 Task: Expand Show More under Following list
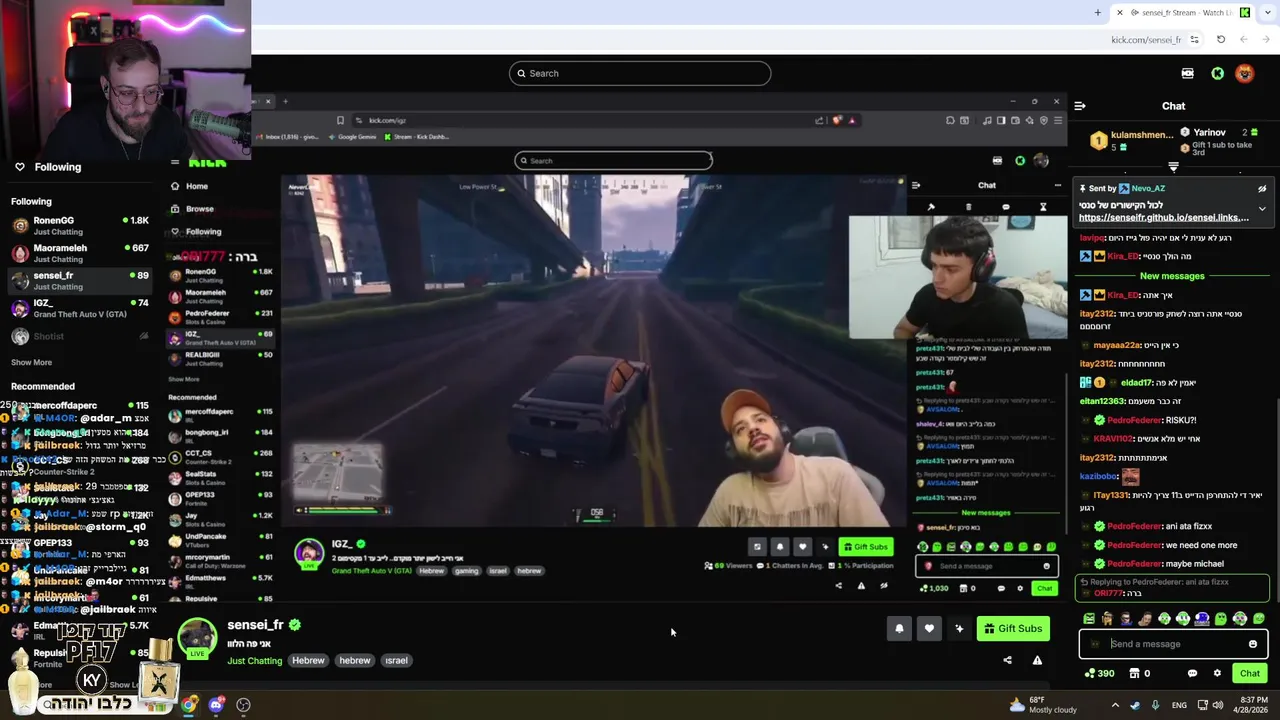coord(31,362)
